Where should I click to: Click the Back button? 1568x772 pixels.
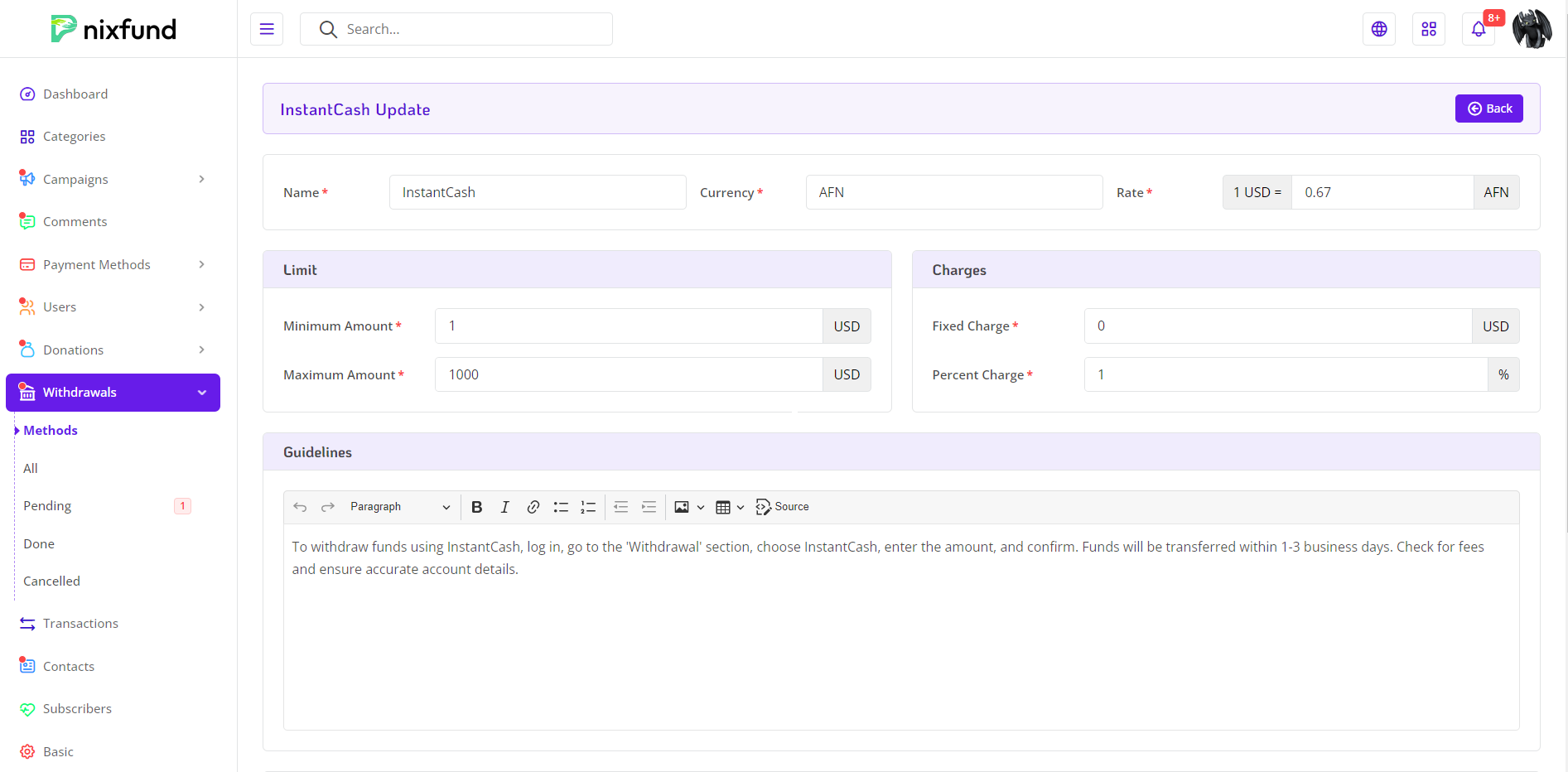click(1488, 109)
